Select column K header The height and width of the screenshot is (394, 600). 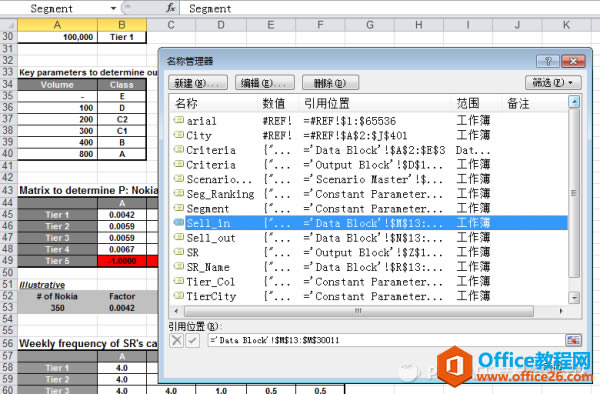(x=566, y=25)
